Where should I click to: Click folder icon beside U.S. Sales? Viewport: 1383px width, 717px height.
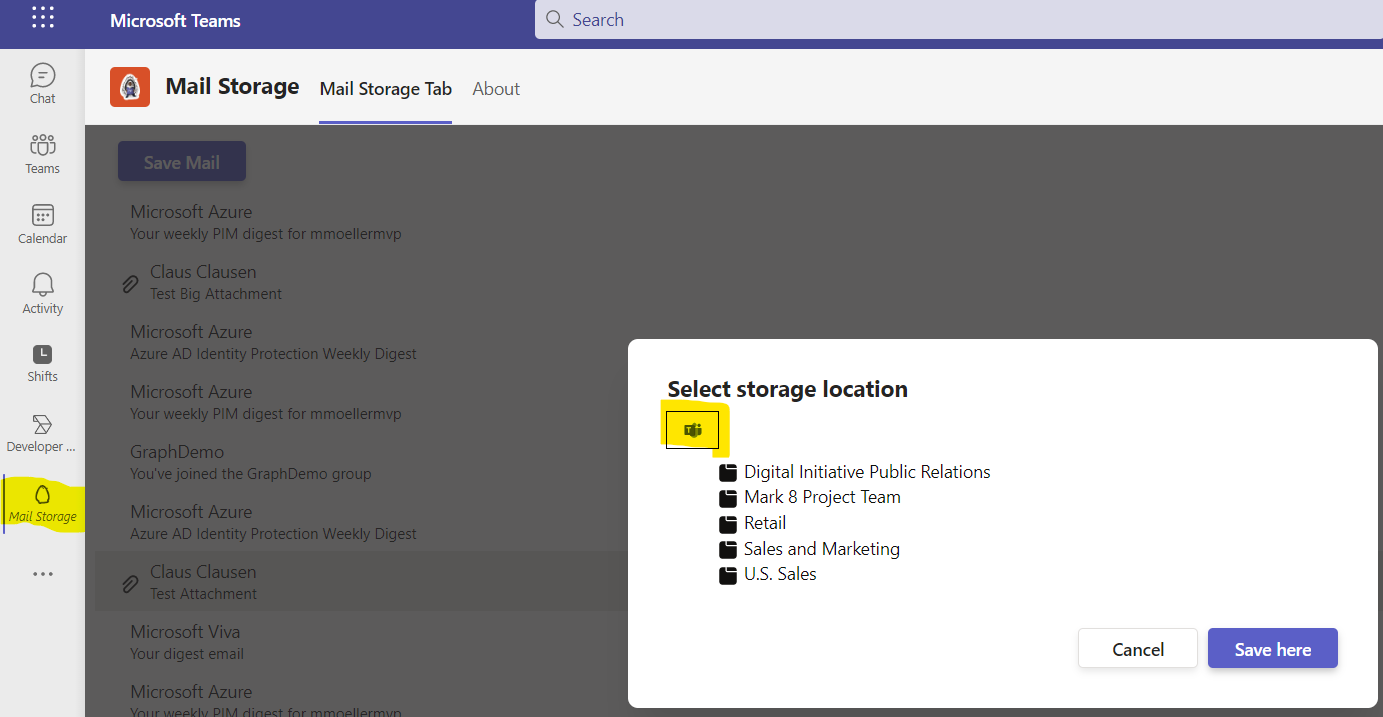[x=728, y=575]
